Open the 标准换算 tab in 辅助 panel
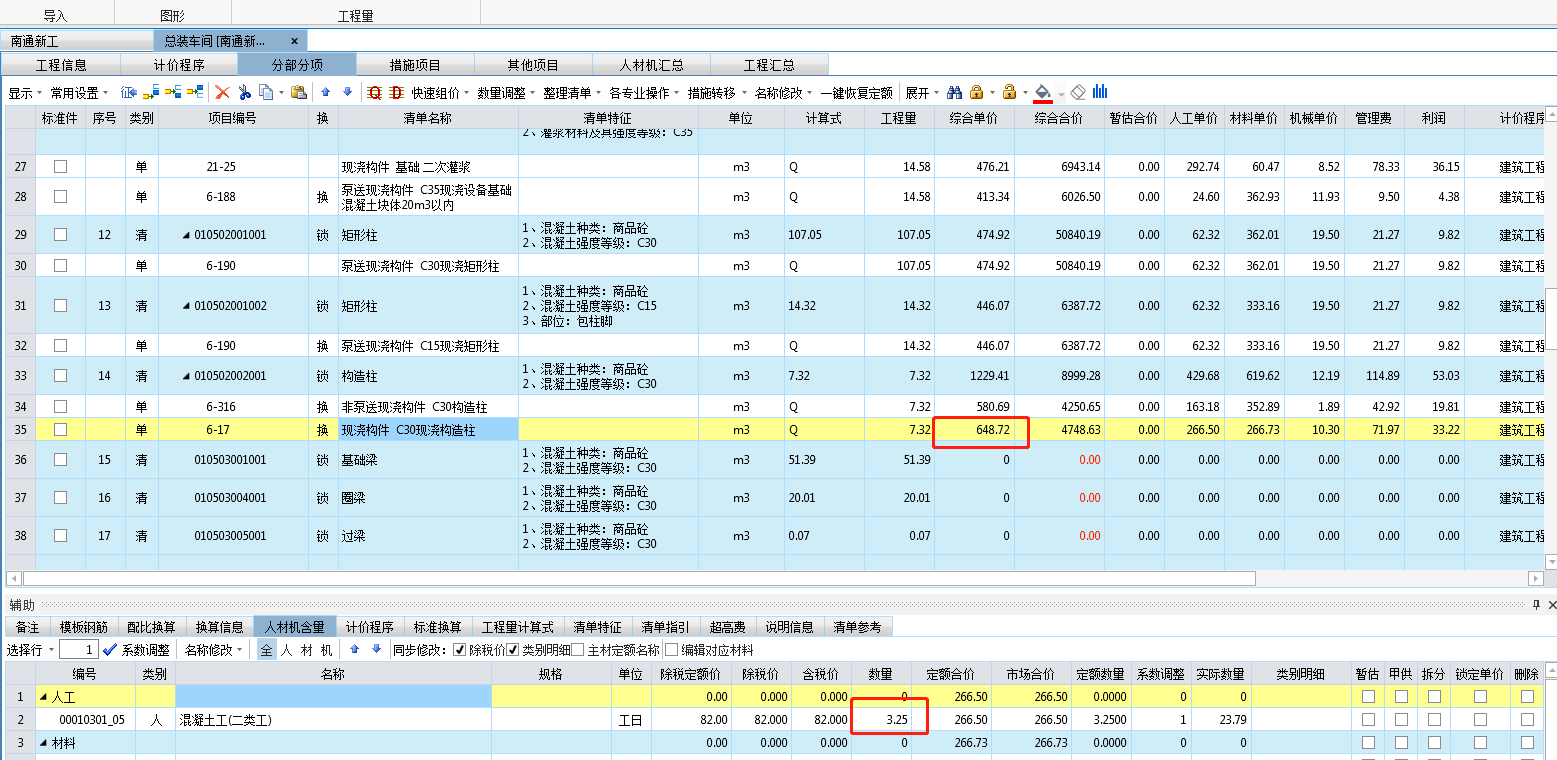This screenshot has height=760, width=1557. (437, 627)
